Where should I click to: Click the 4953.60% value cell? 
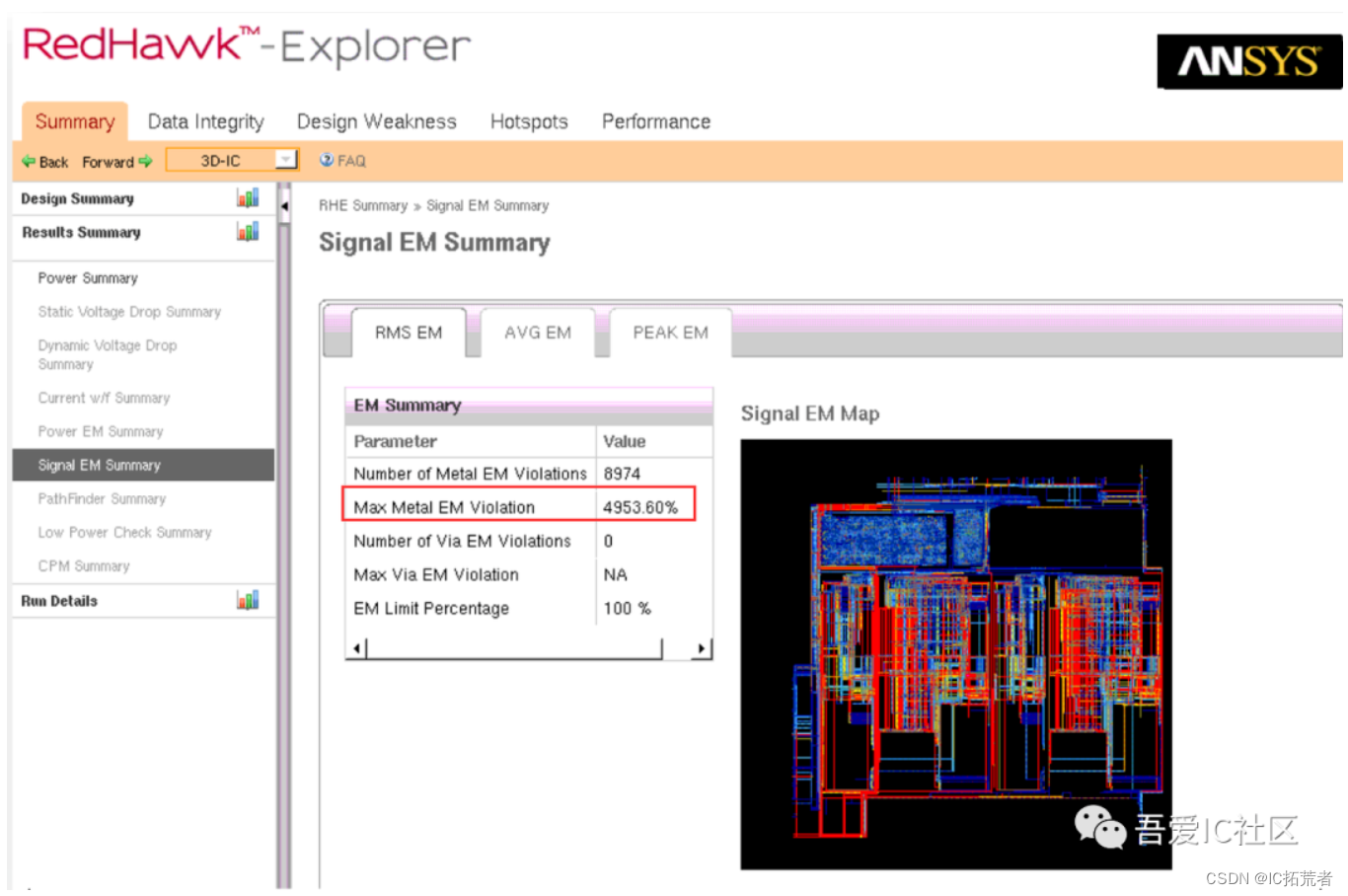point(640,507)
